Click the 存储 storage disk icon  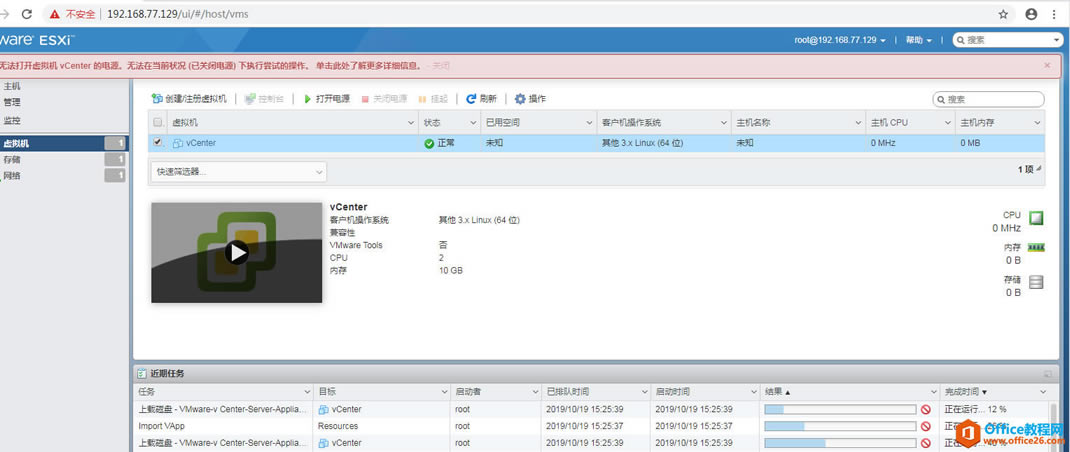pos(1036,281)
